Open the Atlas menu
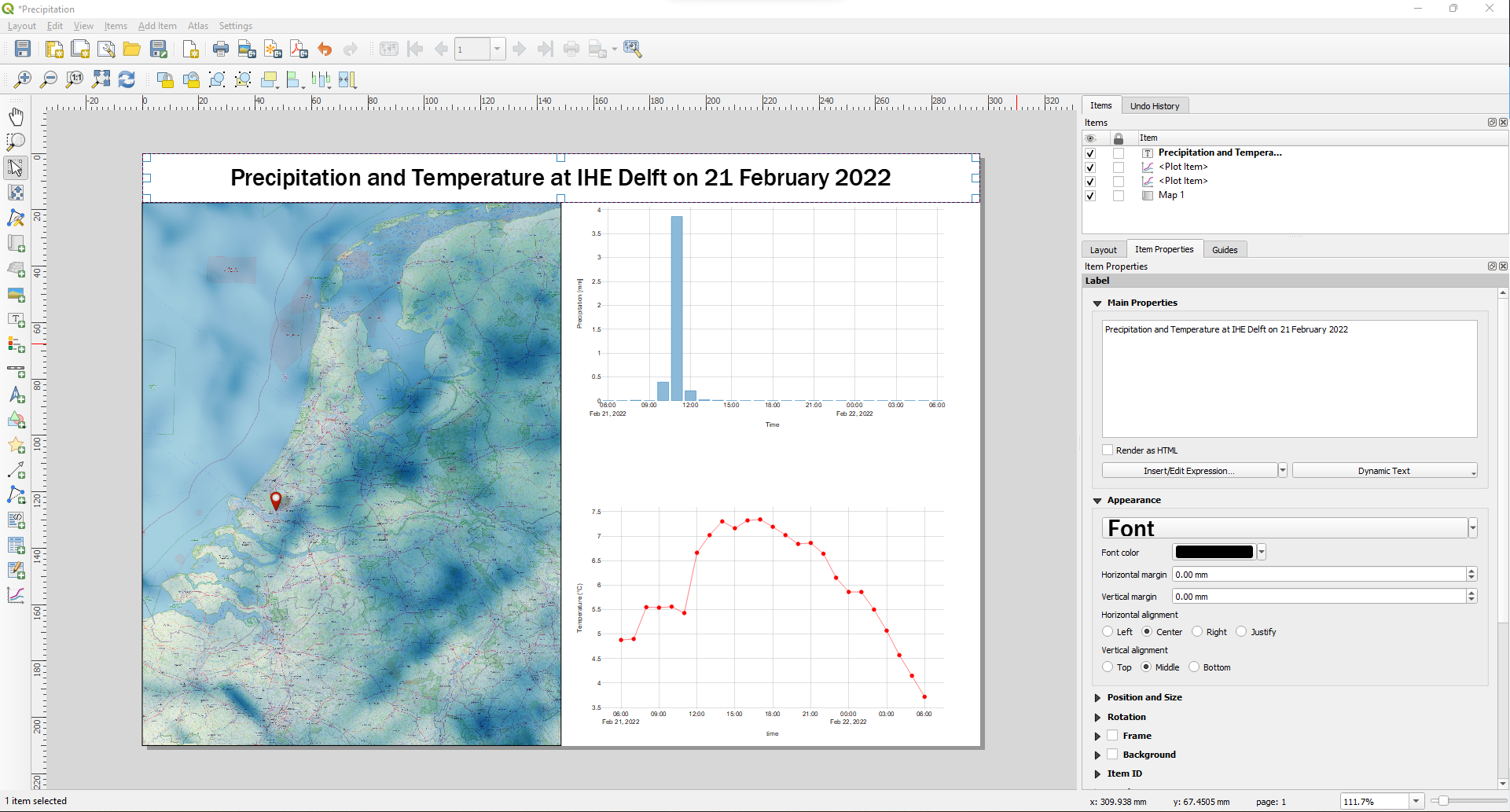The image size is (1510, 812). click(198, 26)
